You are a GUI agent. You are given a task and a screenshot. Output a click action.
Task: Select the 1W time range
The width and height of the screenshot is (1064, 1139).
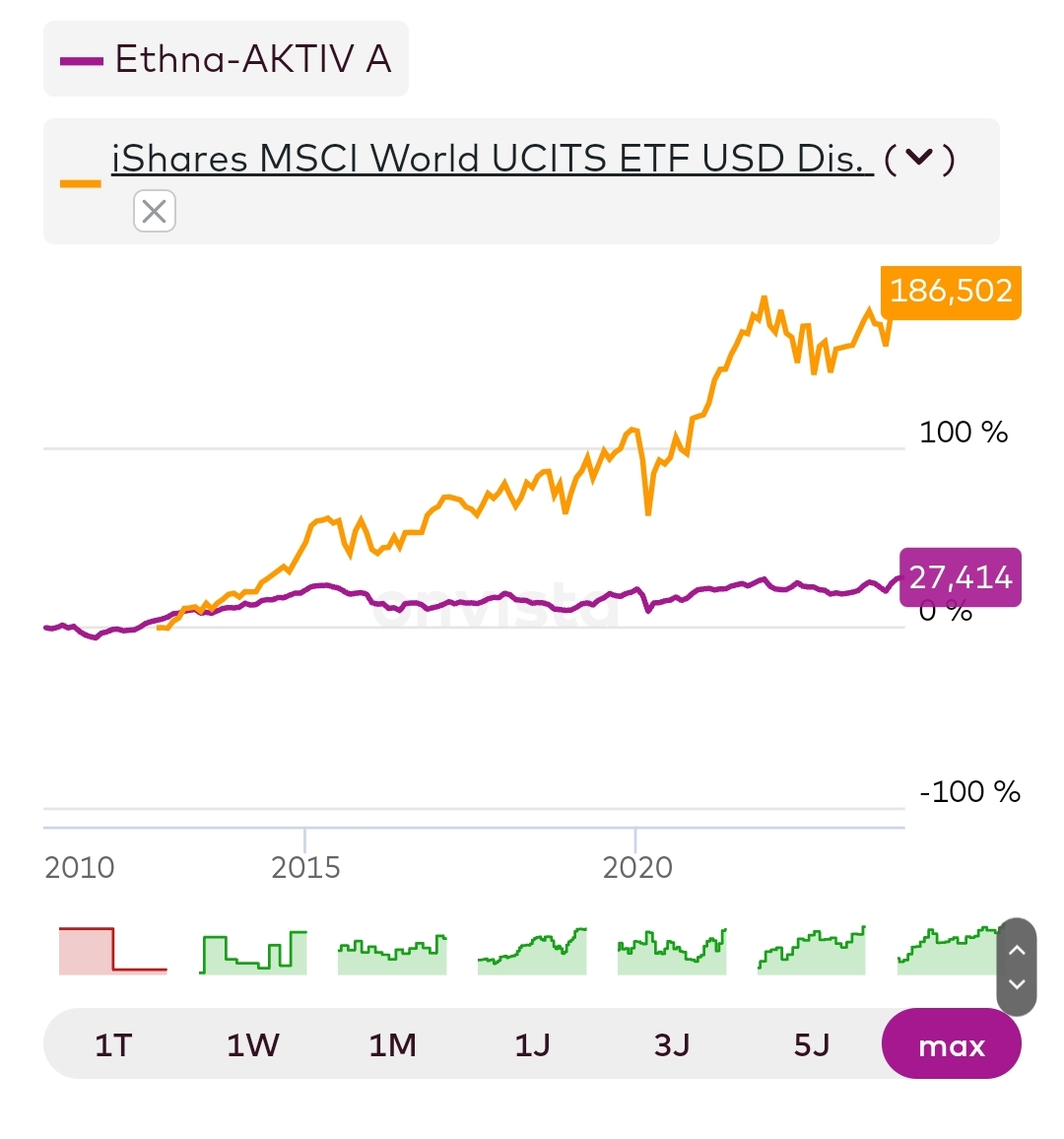pos(253,1044)
